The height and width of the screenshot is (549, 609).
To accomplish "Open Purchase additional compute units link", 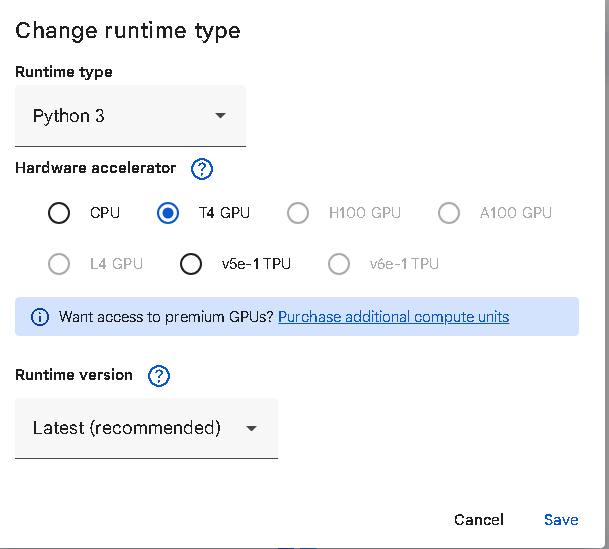I will tap(393, 317).
